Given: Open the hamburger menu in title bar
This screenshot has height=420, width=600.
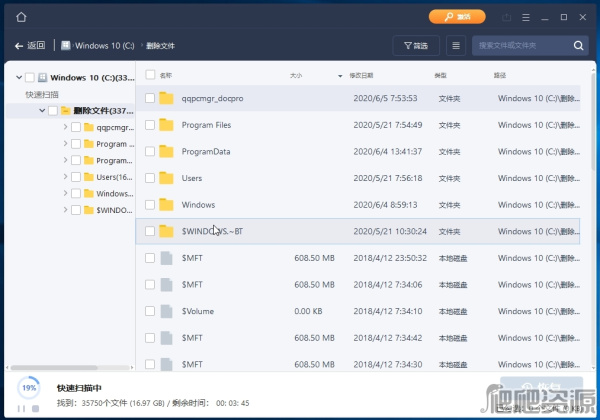Looking at the screenshot, I should point(525,17).
